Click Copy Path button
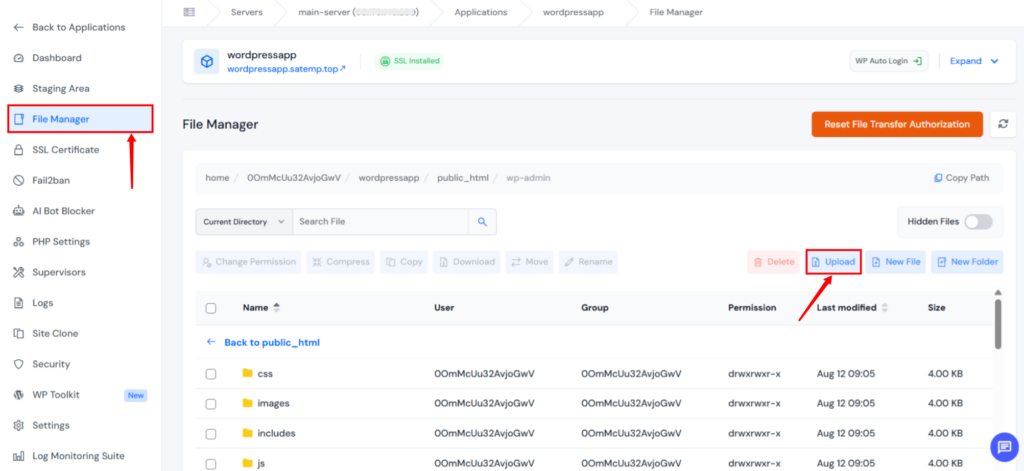 [961, 178]
